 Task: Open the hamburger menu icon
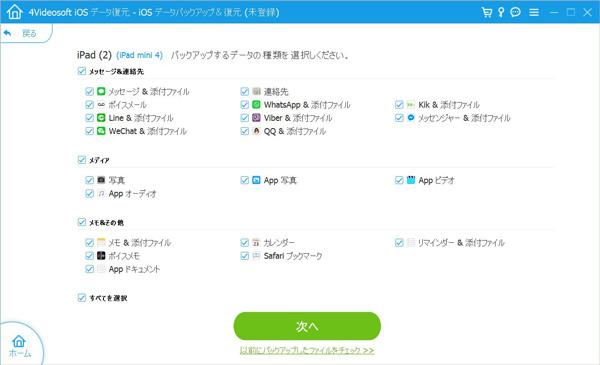click(534, 13)
